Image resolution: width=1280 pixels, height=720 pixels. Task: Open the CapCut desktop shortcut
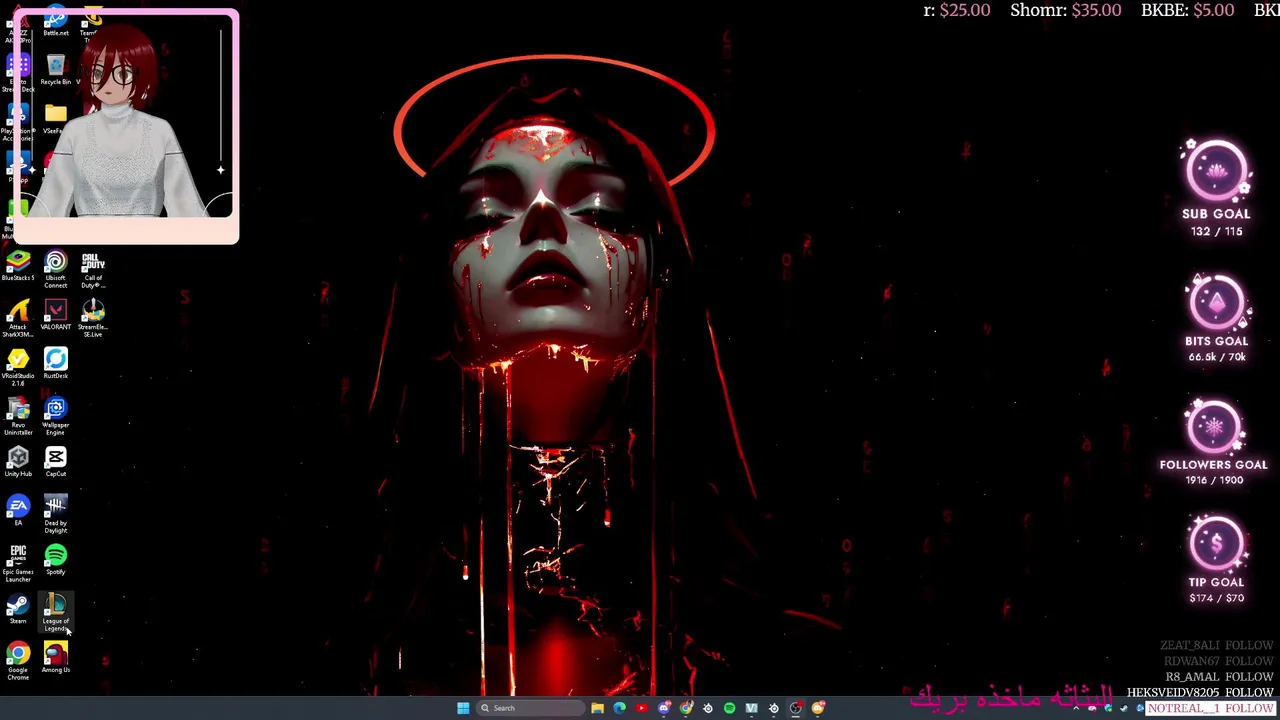55,462
